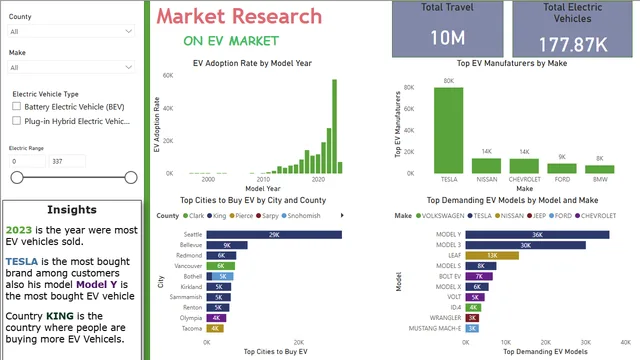Click the Total Travel 10M card
The height and width of the screenshot is (360, 640).
448,29
